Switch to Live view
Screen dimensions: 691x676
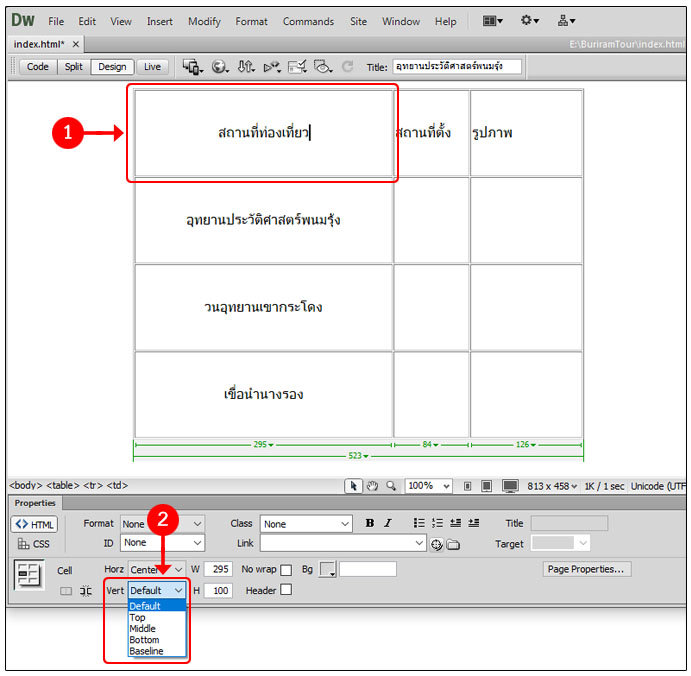click(x=152, y=67)
